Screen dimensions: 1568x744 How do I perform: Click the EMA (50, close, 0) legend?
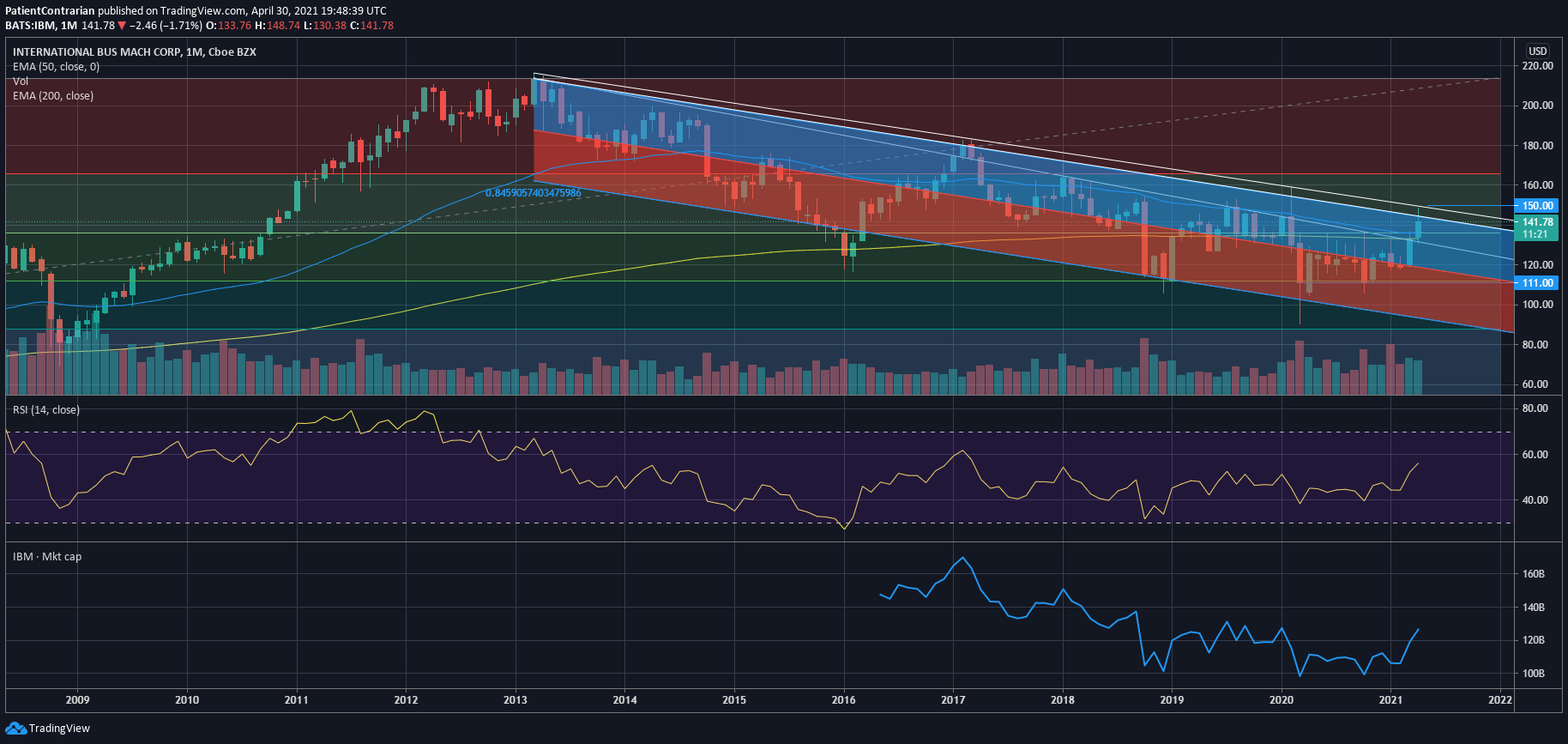click(x=56, y=67)
